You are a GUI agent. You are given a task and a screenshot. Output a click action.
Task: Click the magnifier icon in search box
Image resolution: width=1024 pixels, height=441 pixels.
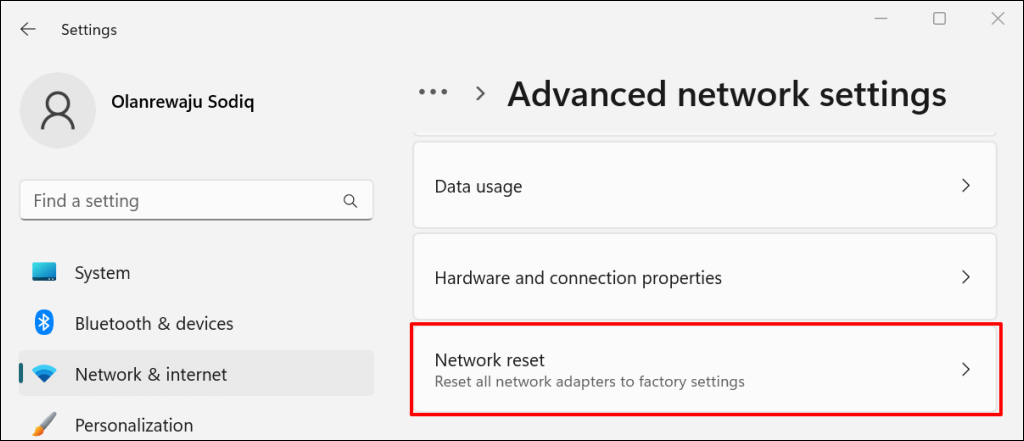coord(350,201)
